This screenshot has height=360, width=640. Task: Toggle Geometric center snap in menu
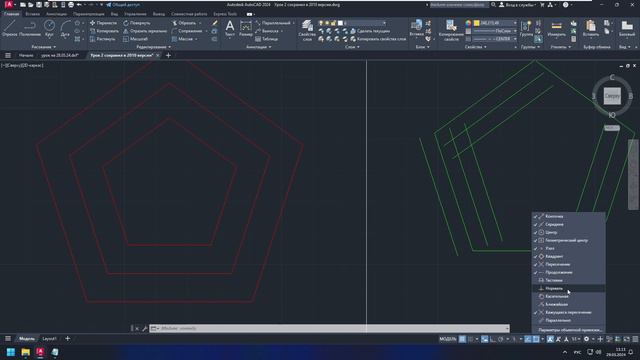point(569,240)
